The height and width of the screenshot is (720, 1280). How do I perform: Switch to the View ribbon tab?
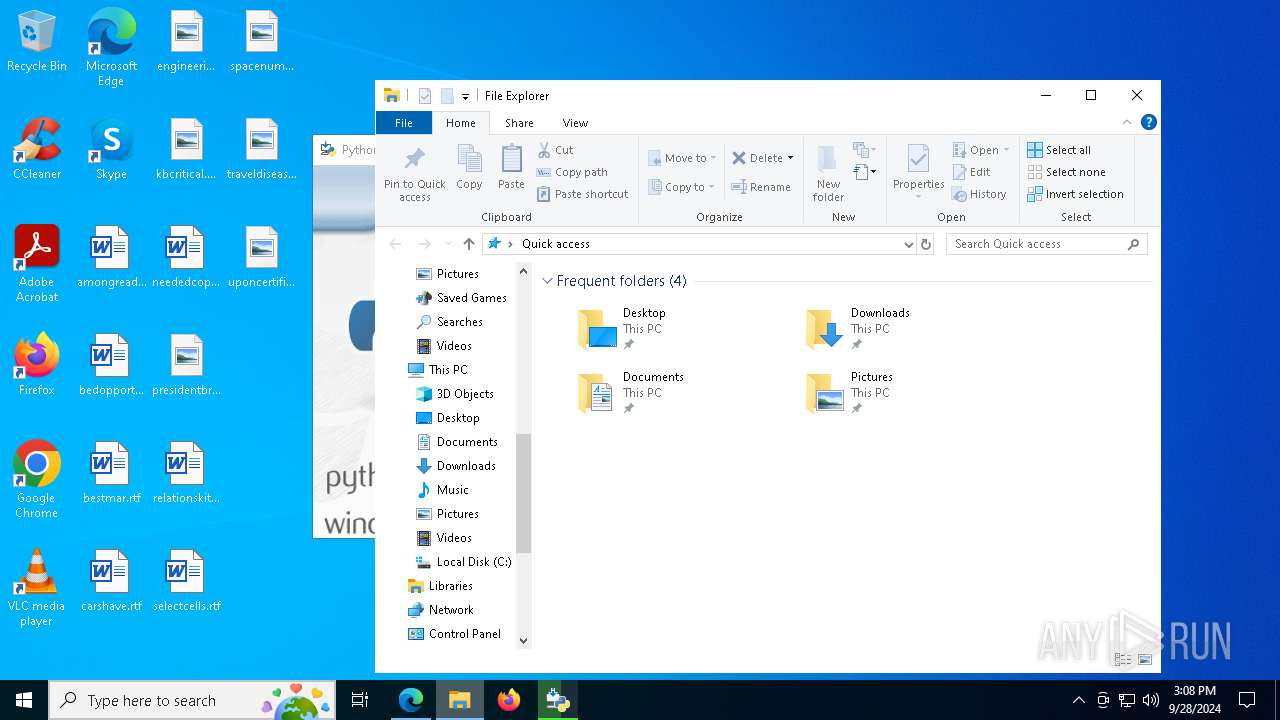click(575, 123)
